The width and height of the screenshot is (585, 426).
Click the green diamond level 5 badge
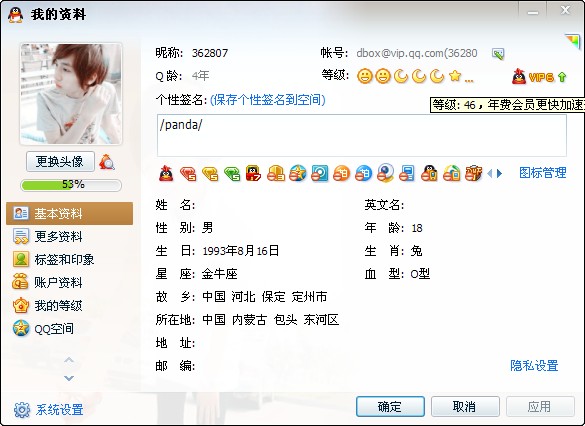pos(232,173)
